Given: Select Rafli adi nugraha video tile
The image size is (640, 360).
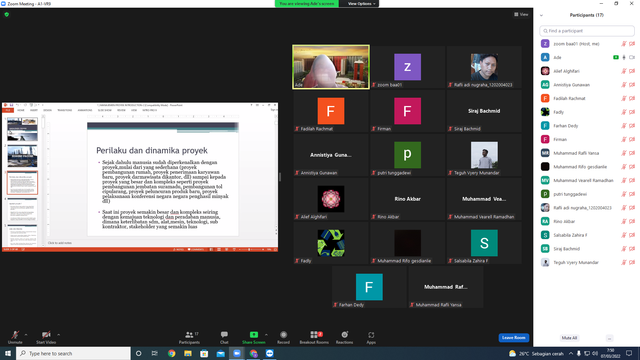Looking at the screenshot, I should (x=484, y=67).
